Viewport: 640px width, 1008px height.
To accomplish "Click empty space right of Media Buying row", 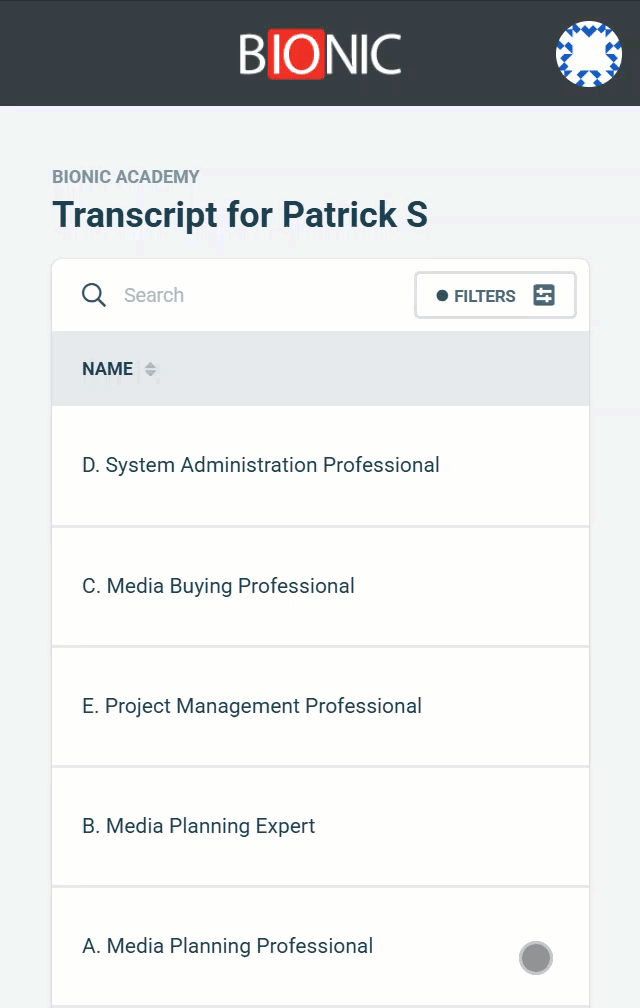I will (x=472, y=586).
